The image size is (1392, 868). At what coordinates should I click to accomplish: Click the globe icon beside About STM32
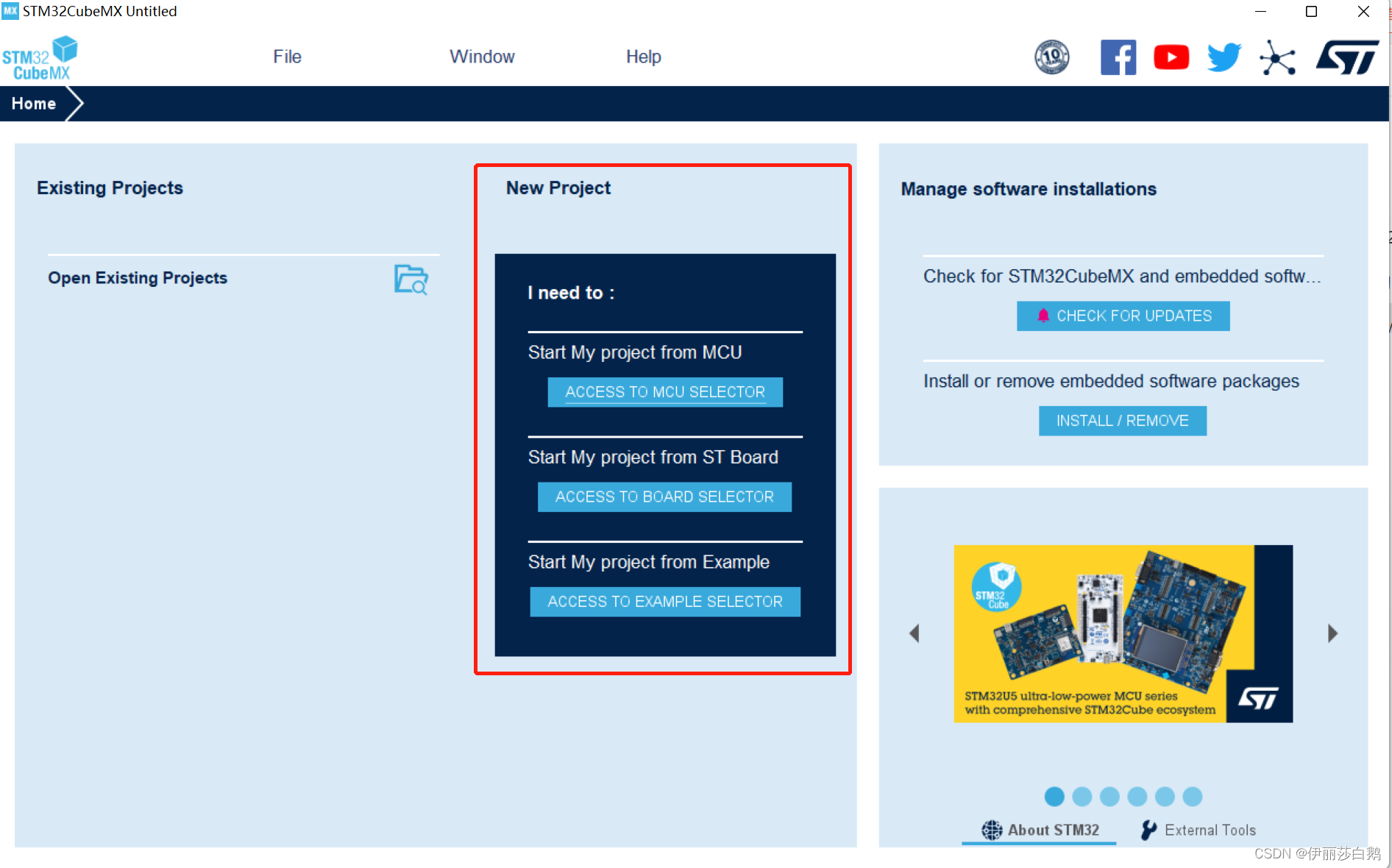(x=992, y=830)
